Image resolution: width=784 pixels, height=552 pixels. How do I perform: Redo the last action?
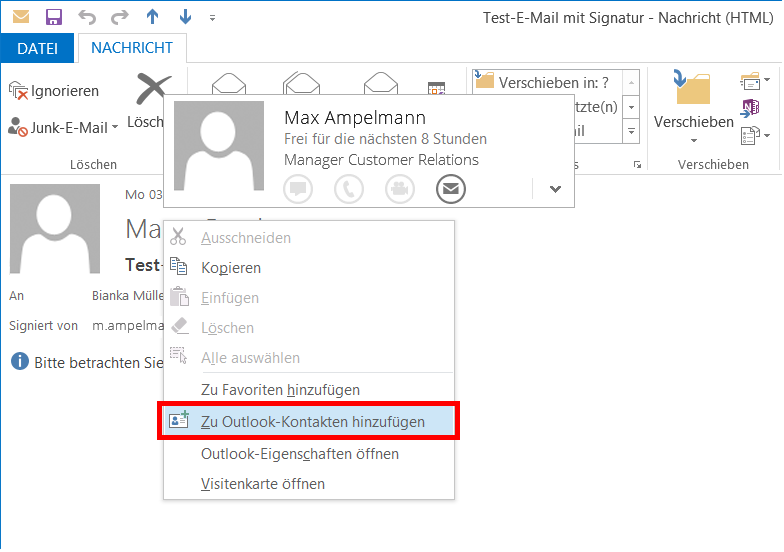click(120, 18)
